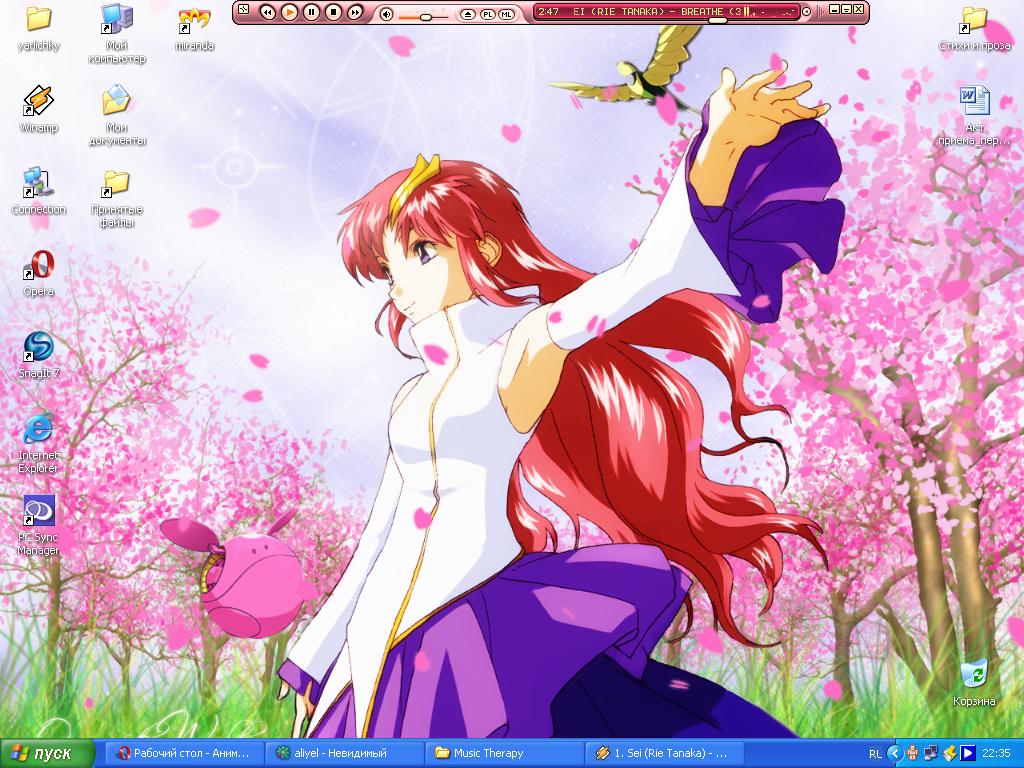Open the пуск Start menu
Screen dimensions: 1024x768
click(47, 754)
